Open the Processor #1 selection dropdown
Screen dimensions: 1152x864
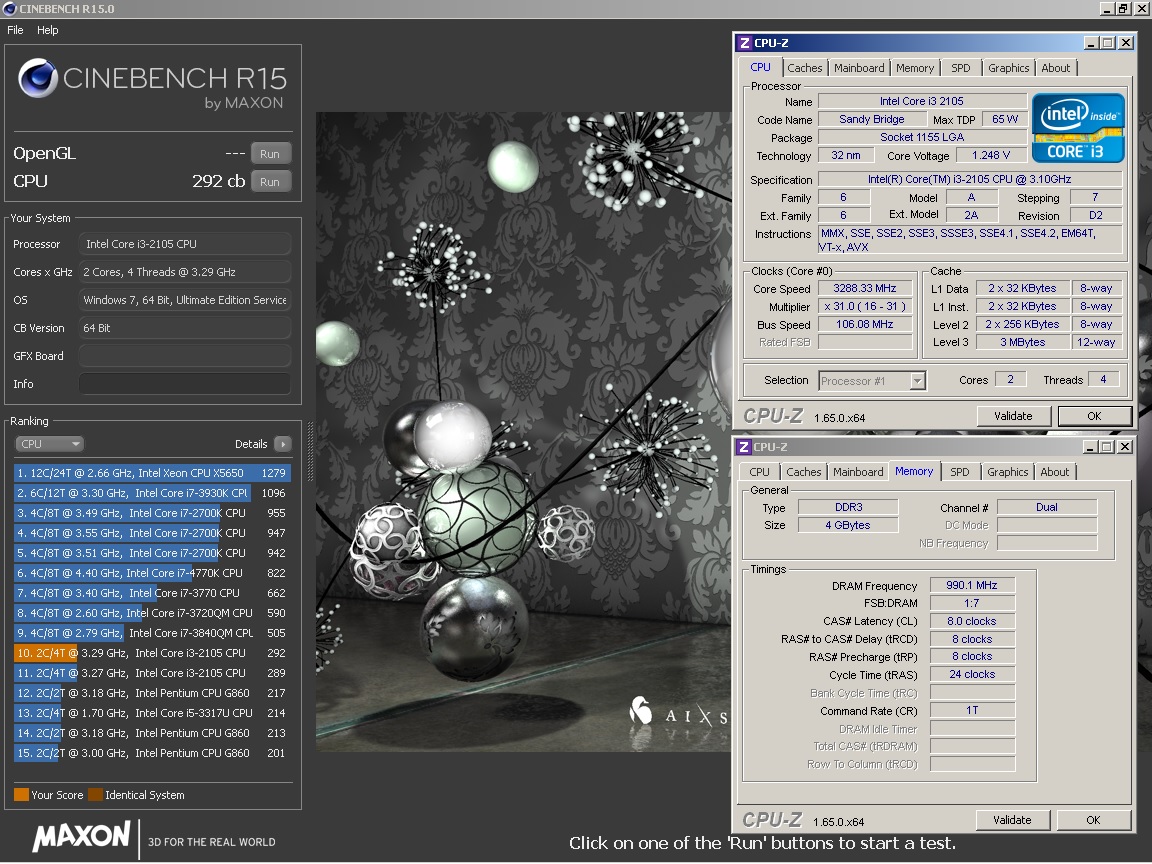(872, 381)
